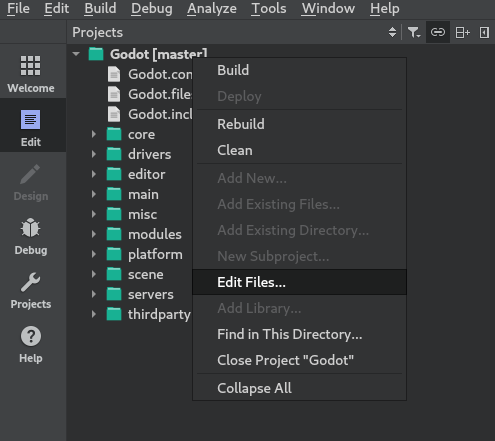This screenshot has height=441, width=495.
Task: Select the Godot.files file icon
Action: (x=114, y=94)
